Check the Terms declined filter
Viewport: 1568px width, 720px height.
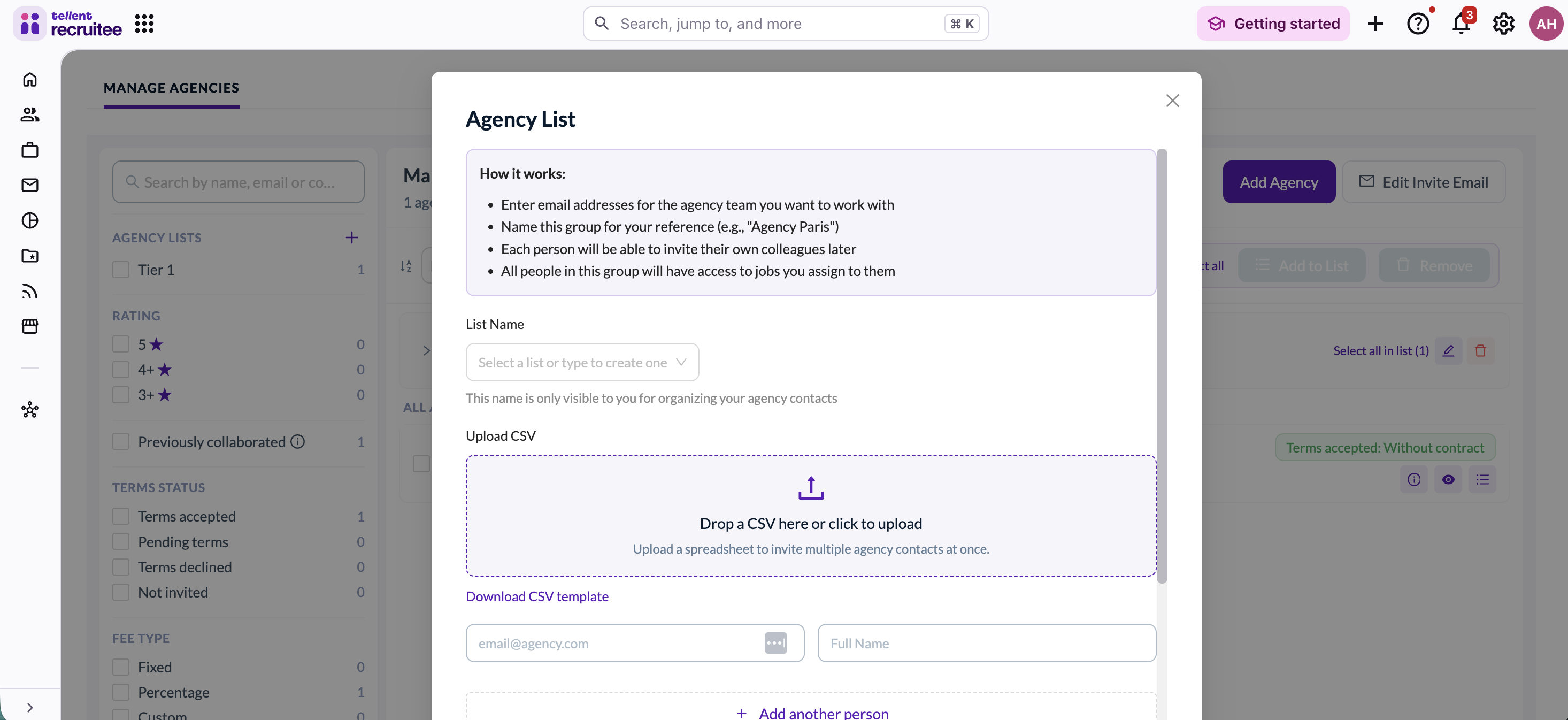tap(121, 567)
